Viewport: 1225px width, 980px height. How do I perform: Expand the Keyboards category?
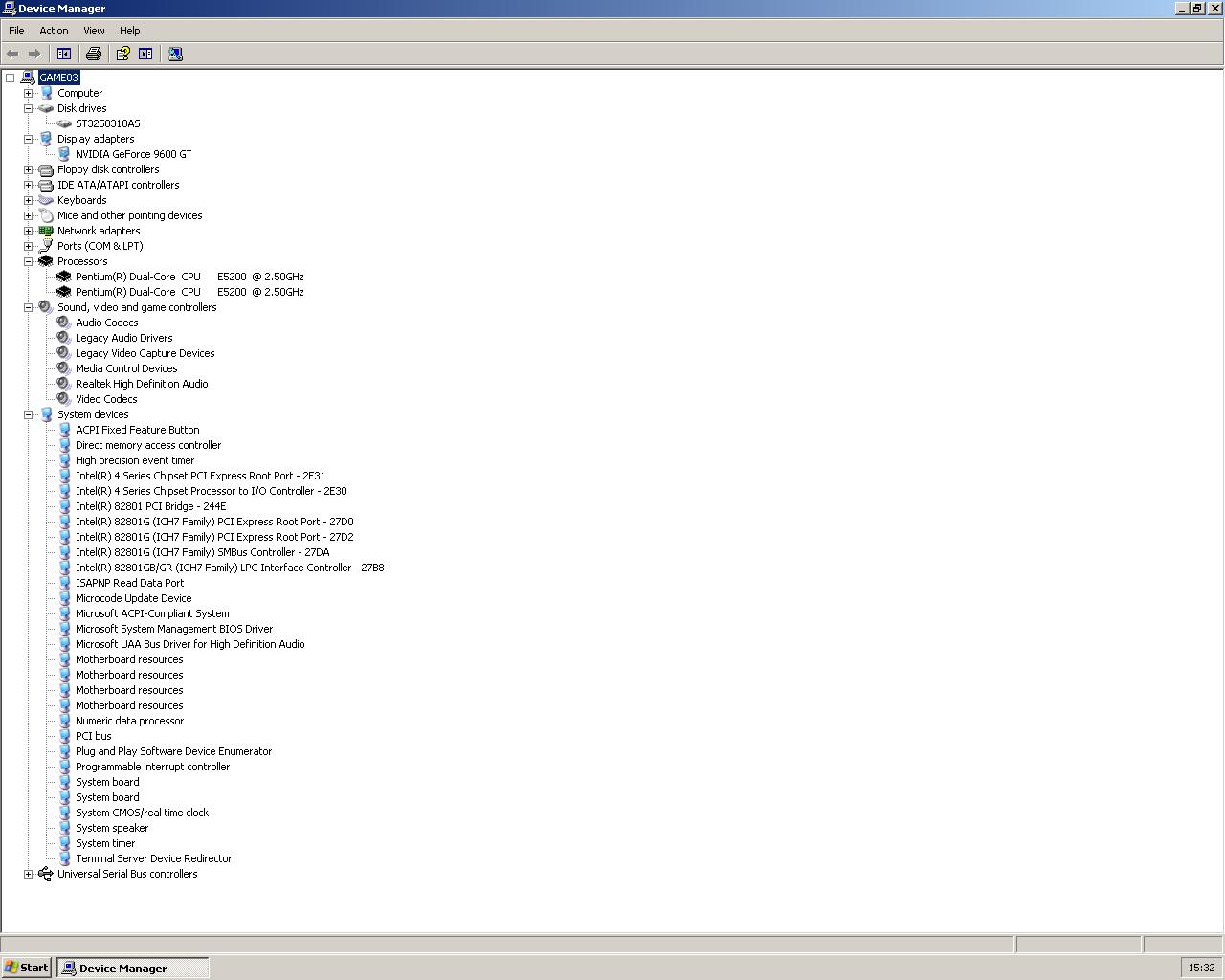pos(29,200)
